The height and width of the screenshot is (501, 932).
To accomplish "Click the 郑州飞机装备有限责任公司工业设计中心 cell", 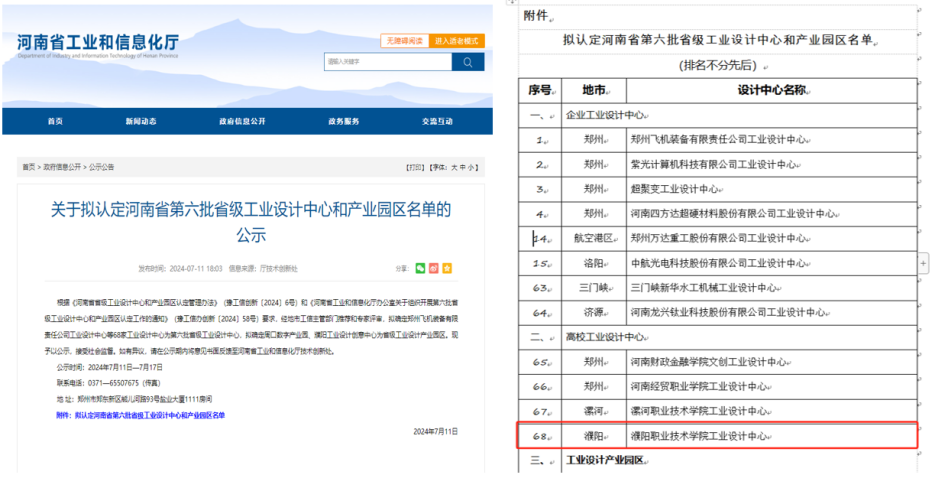I will tap(772, 140).
